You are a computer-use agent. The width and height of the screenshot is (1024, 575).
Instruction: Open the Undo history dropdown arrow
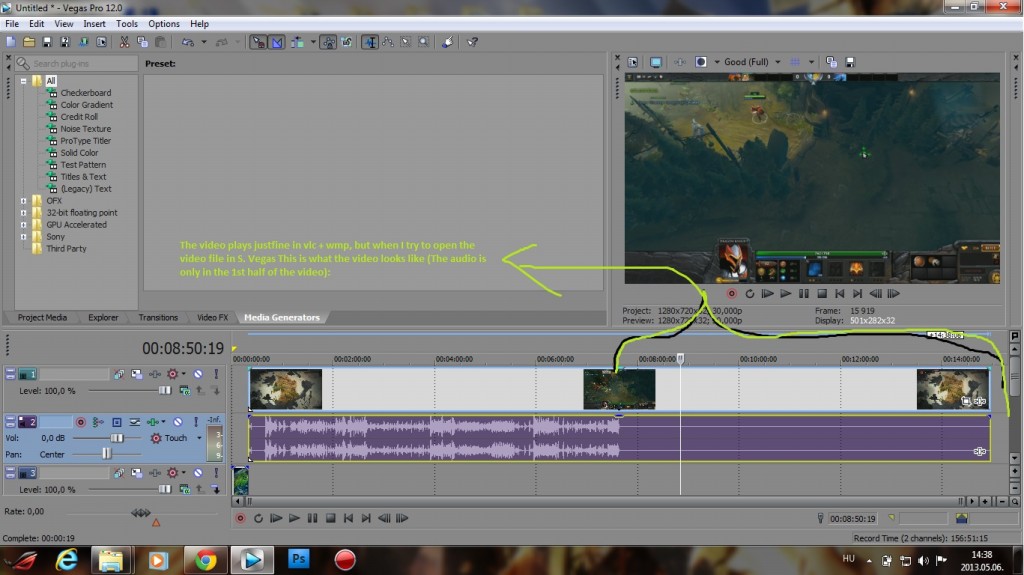pos(204,42)
